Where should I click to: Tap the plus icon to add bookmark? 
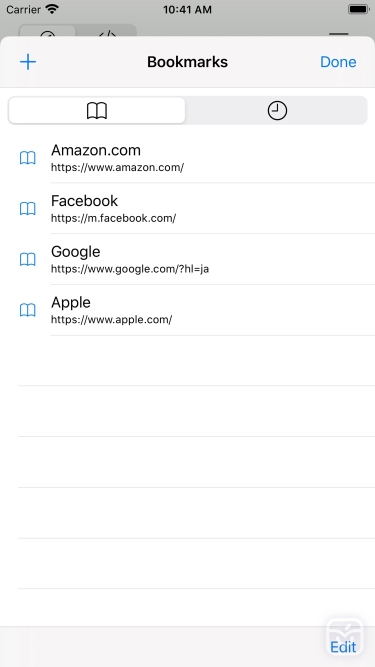pyautogui.click(x=28, y=62)
